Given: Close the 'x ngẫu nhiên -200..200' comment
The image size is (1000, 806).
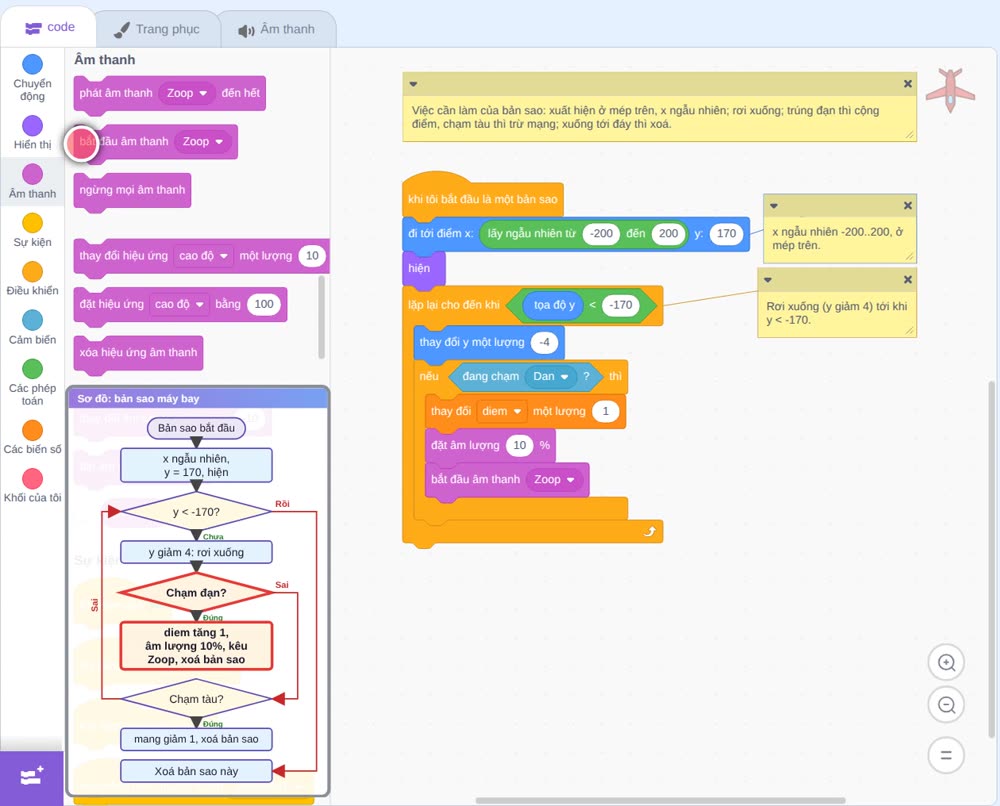Looking at the screenshot, I should 908,205.
